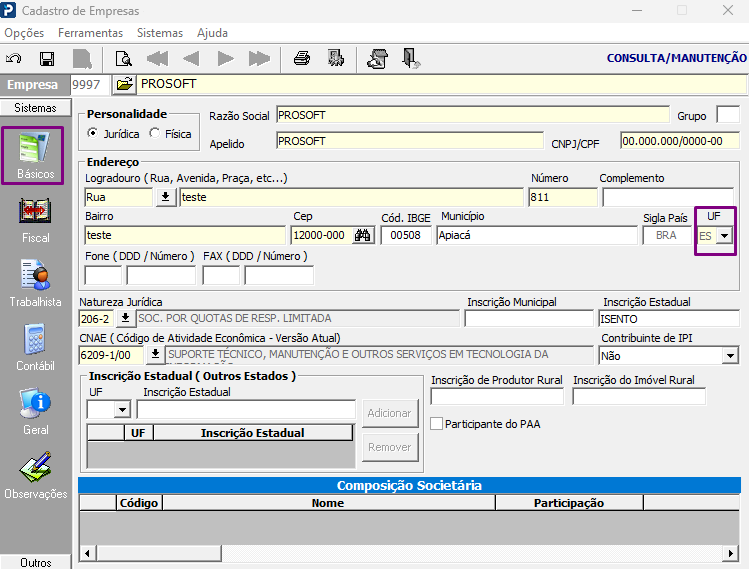Open search with magnifier document icon

tap(124, 59)
